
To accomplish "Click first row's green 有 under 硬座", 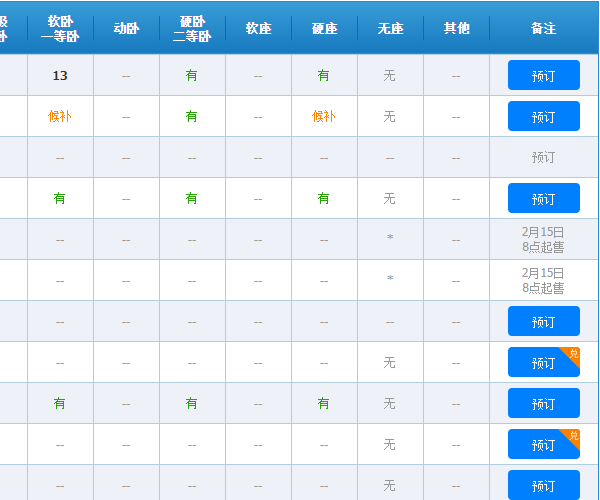I will coord(323,76).
